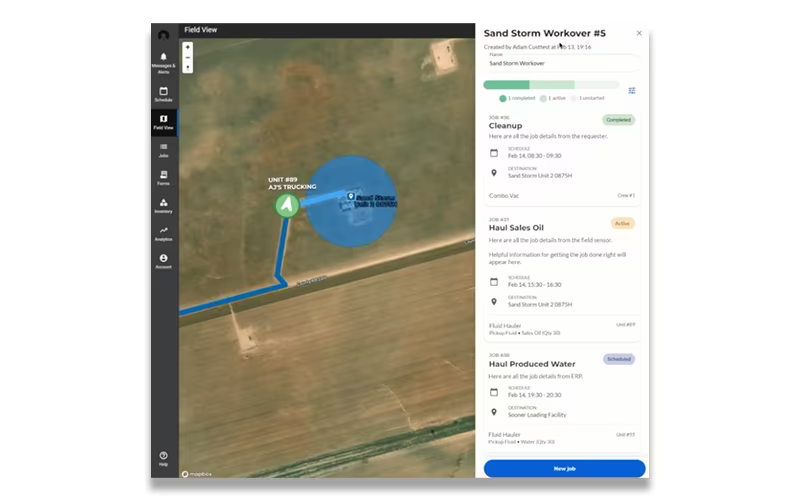Open the Schedule calendar in sidebar
This screenshot has width=800, height=500.
point(163,94)
